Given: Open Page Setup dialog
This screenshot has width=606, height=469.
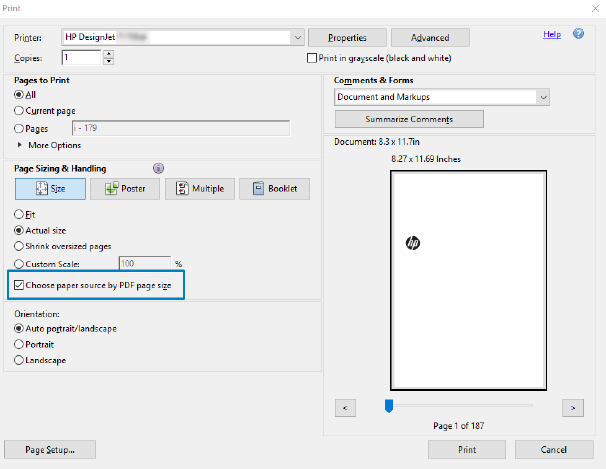Looking at the screenshot, I should (x=50, y=450).
